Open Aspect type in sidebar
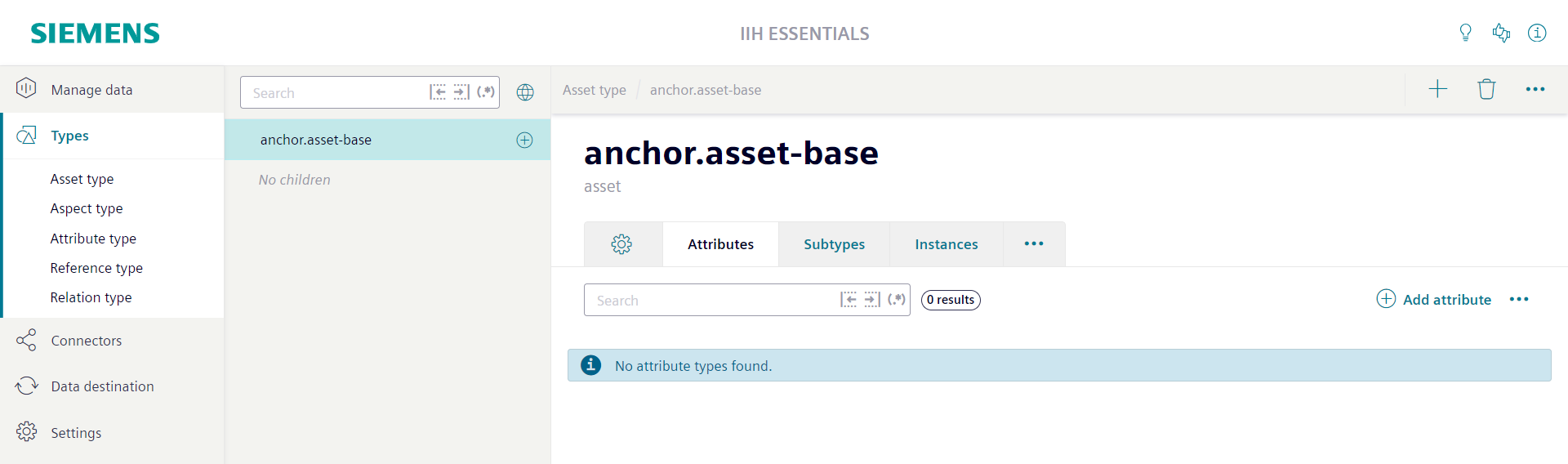This screenshot has width=1568, height=464. coord(87,208)
